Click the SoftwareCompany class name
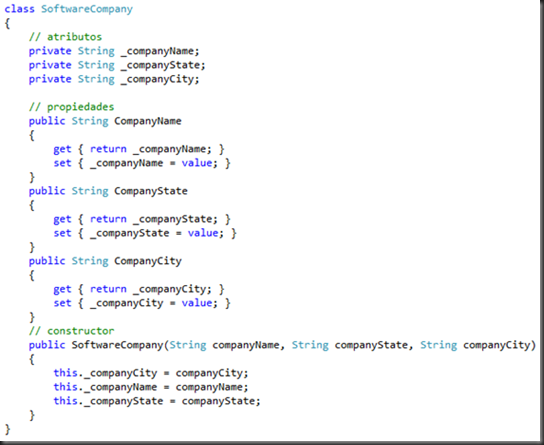The height and width of the screenshot is (445, 544). tap(87, 9)
